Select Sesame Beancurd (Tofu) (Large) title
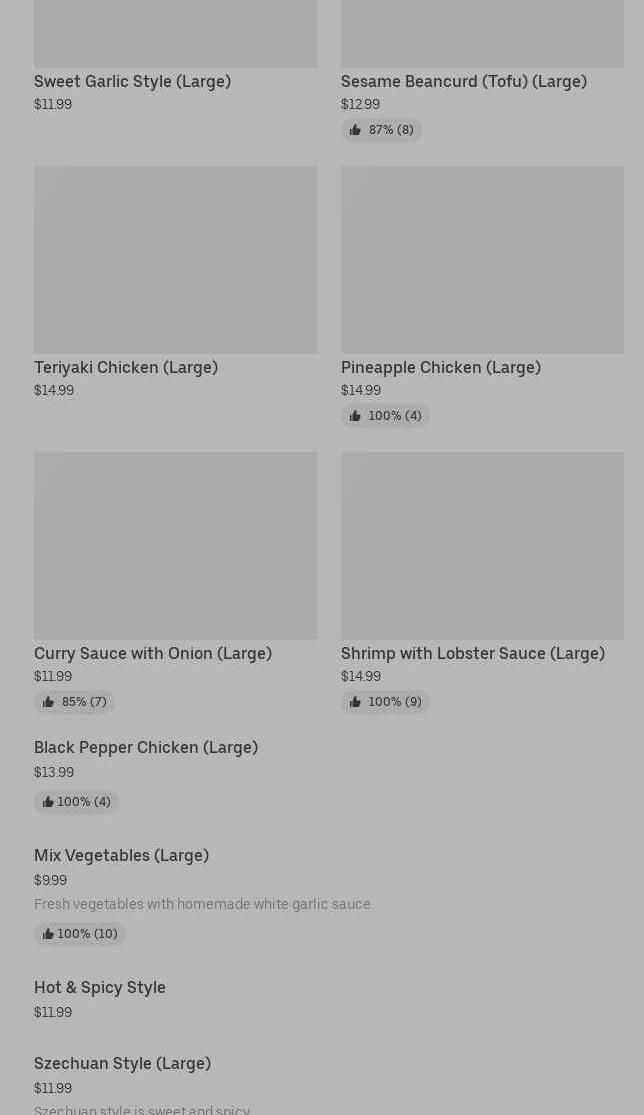This screenshot has height=1115, width=644. [x=463, y=81]
